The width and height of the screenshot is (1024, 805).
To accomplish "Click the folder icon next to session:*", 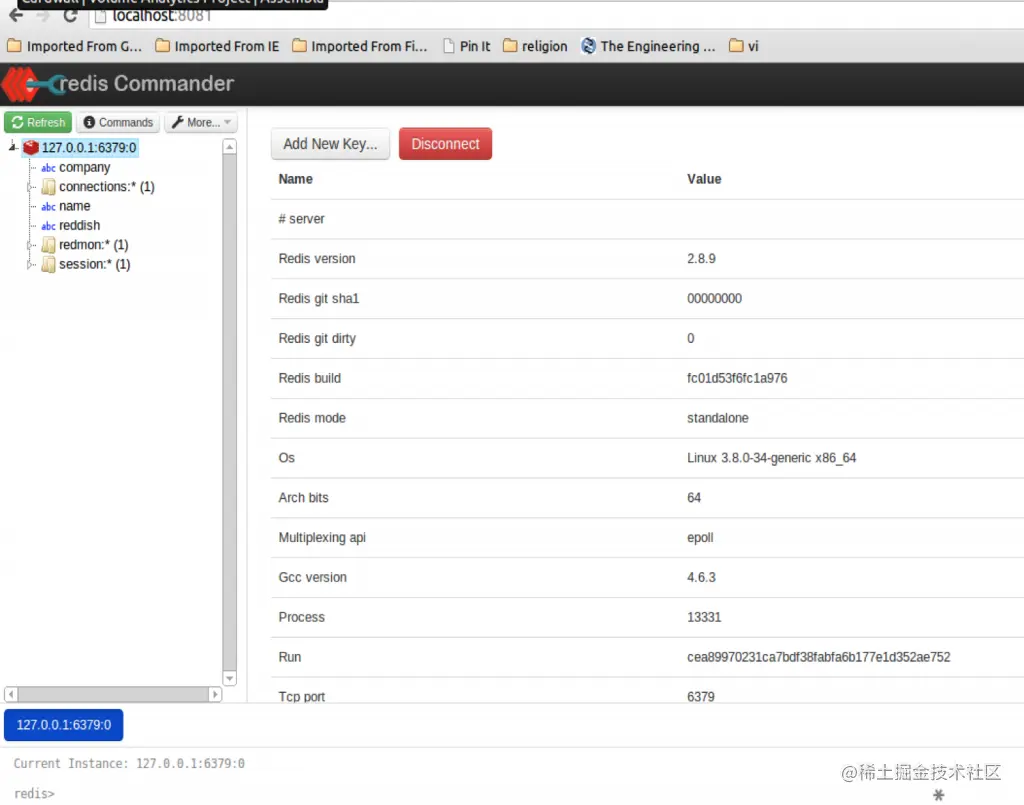I will [x=48, y=264].
